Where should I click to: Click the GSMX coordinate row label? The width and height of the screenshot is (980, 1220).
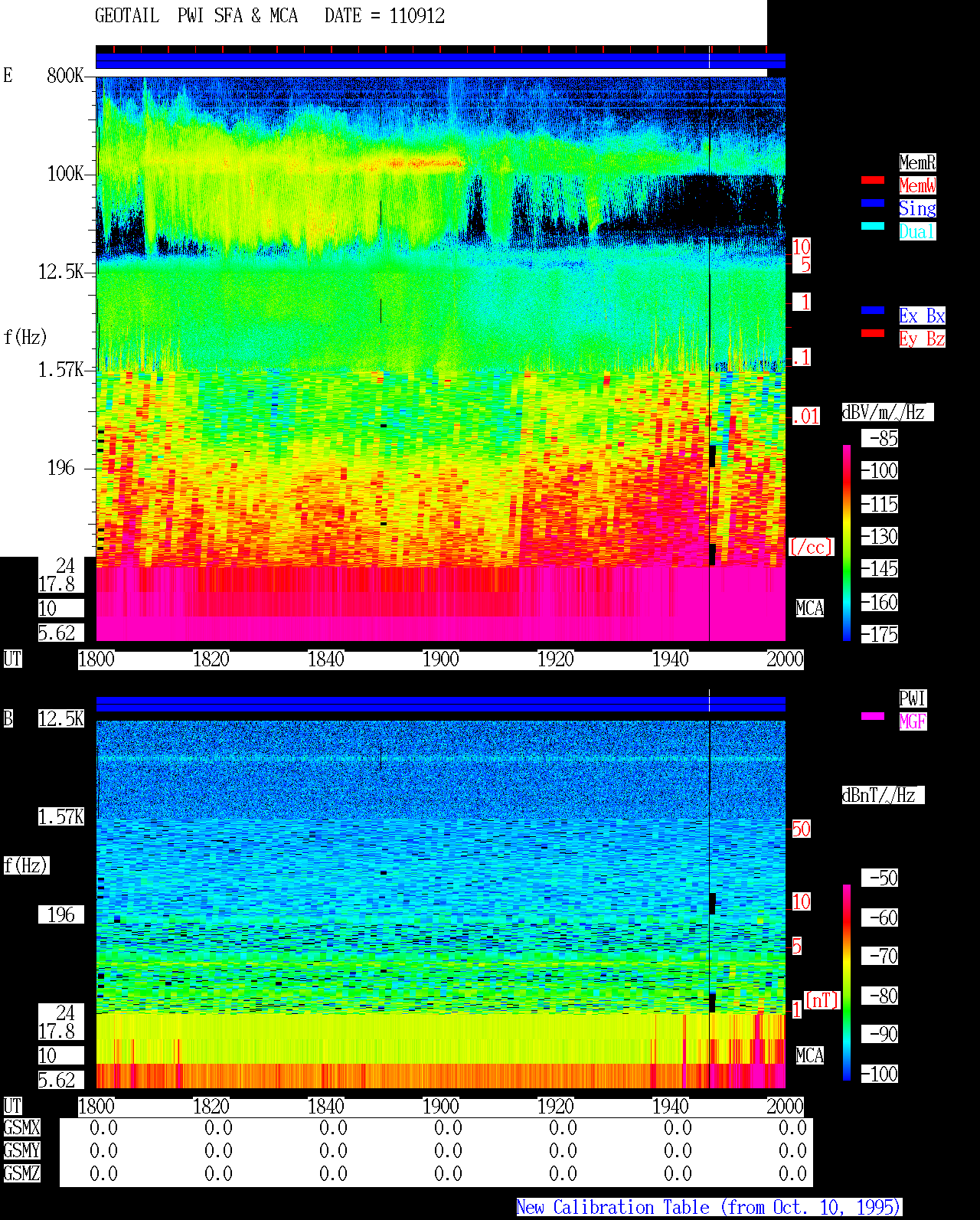[x=21, y=1127]
